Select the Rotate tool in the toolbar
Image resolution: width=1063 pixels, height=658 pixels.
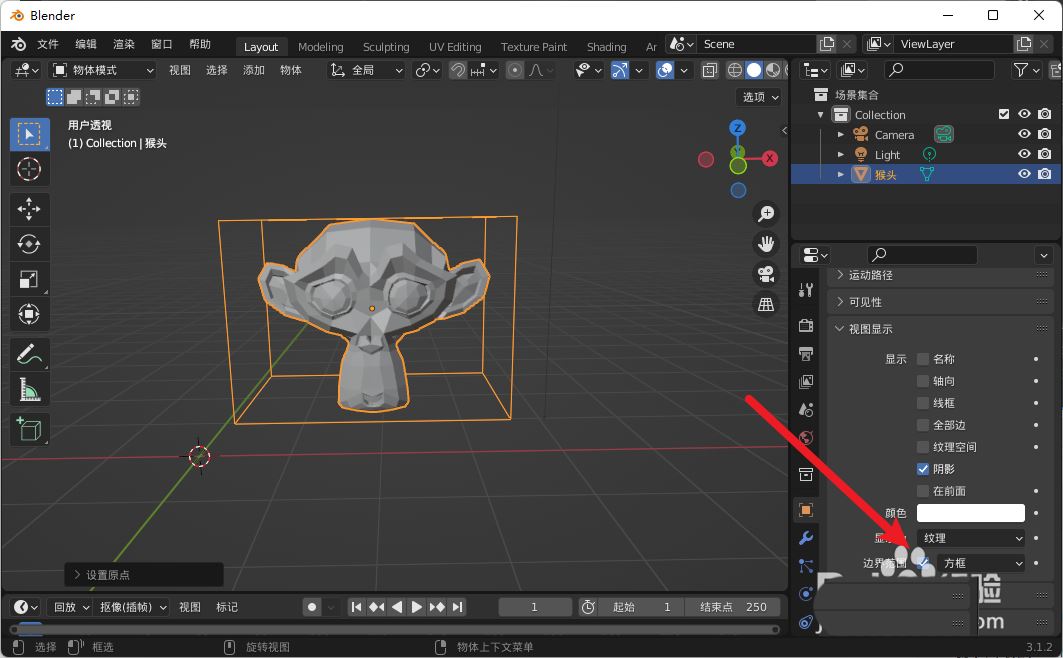point(29,243)
